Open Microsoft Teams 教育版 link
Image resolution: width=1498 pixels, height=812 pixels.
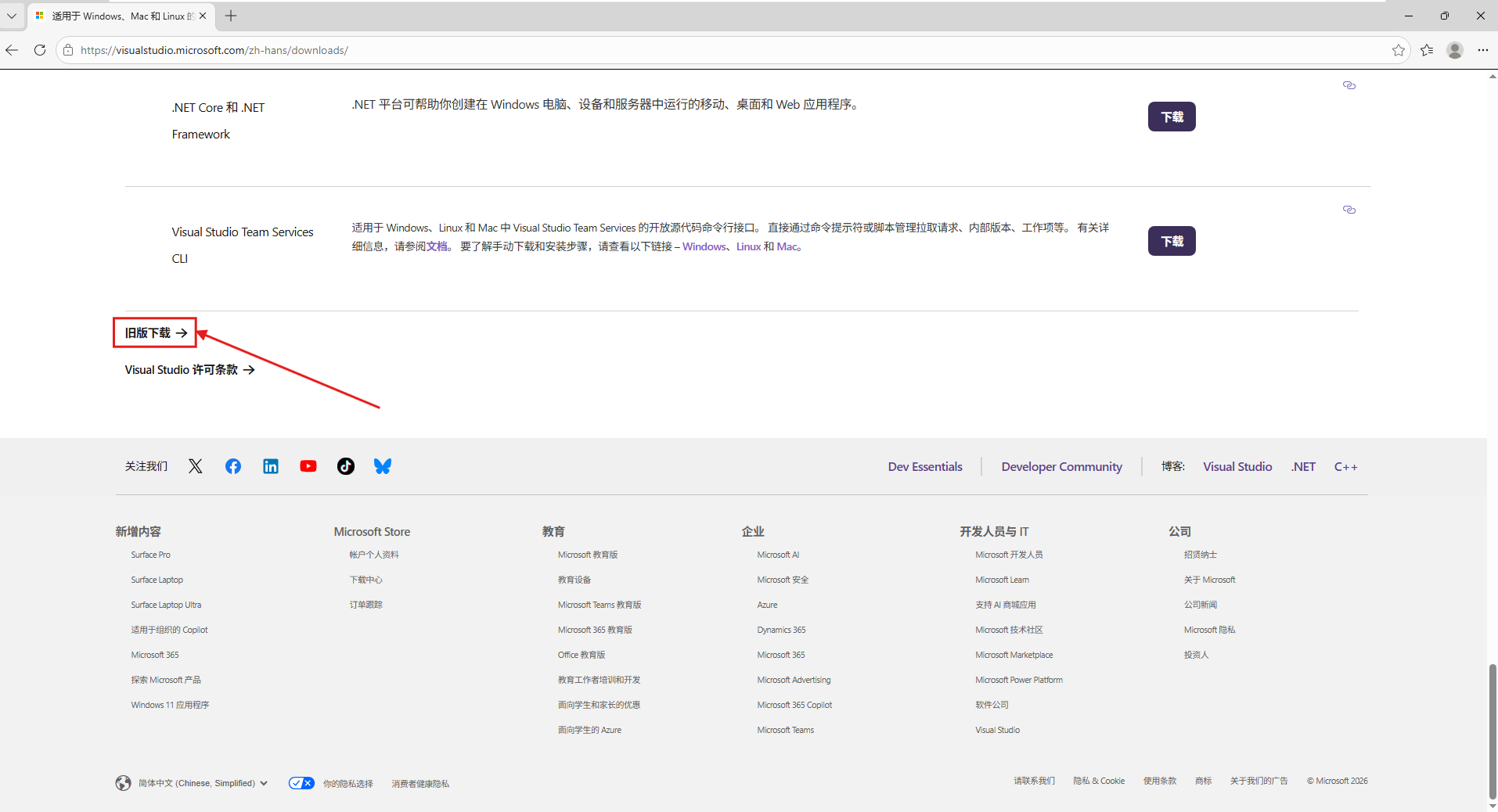click(x=600, y=605)
